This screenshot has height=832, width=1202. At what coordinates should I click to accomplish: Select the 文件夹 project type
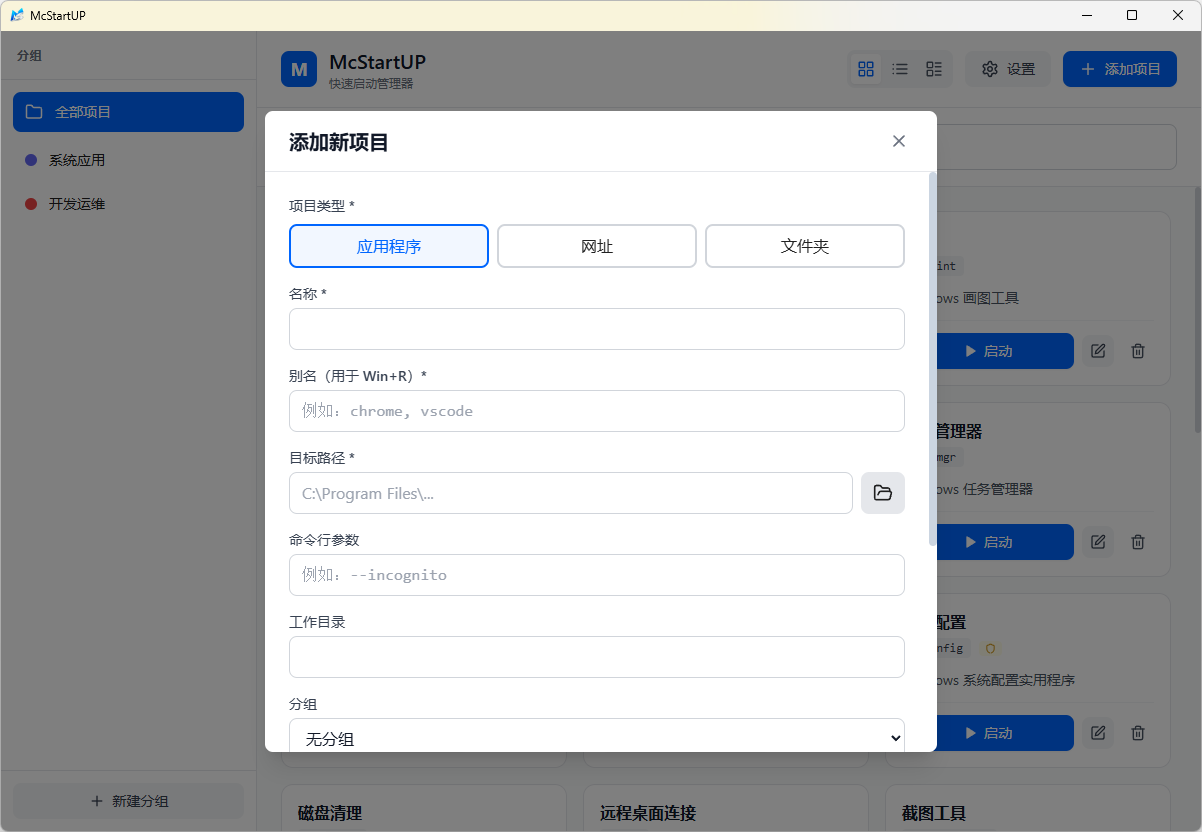coord(805,246)
